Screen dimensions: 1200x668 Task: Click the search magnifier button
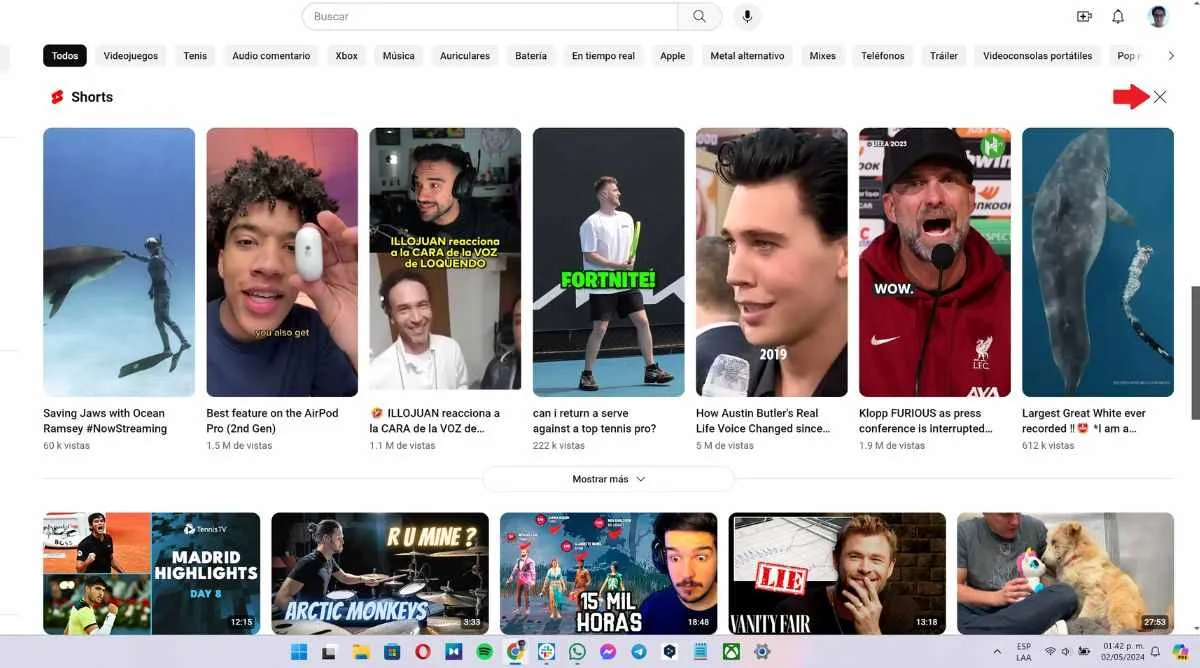tap(699, 16)
